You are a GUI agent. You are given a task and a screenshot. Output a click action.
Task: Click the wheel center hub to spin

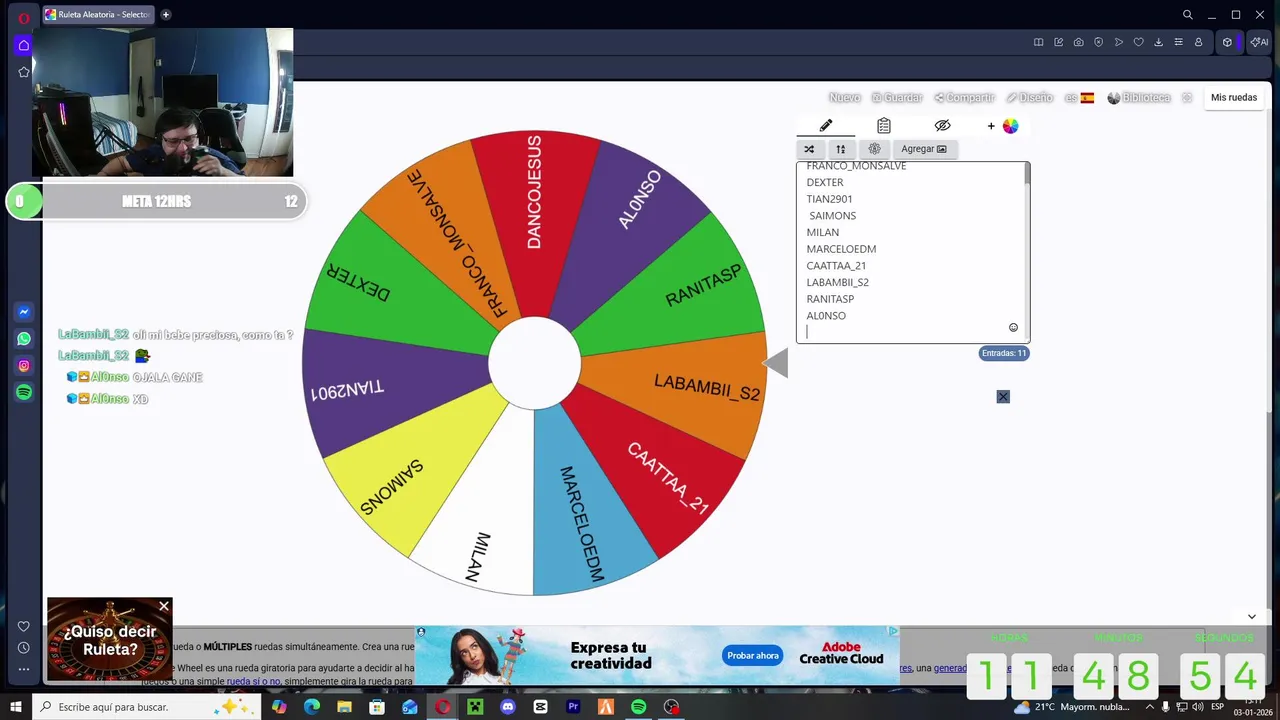[535, 364]
